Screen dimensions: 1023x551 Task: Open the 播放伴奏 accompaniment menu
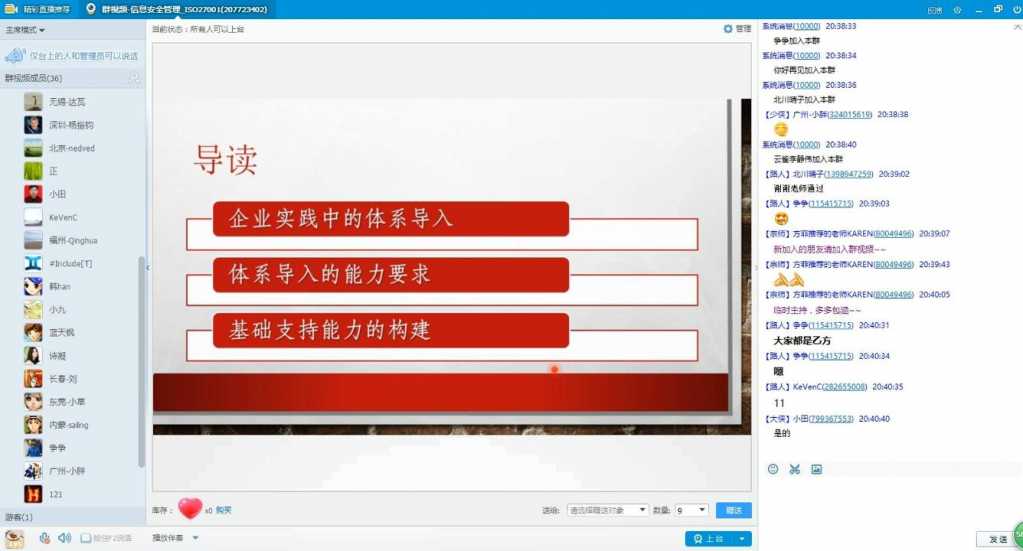[x=175, y=538]
